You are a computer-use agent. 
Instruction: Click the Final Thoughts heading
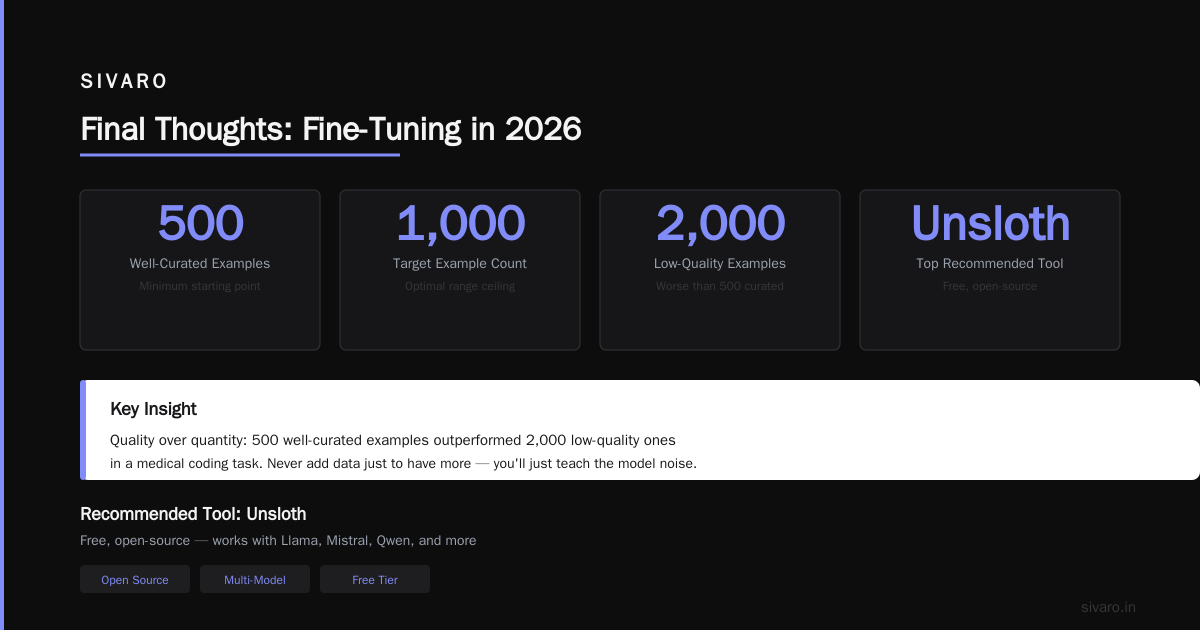[331, 130]
